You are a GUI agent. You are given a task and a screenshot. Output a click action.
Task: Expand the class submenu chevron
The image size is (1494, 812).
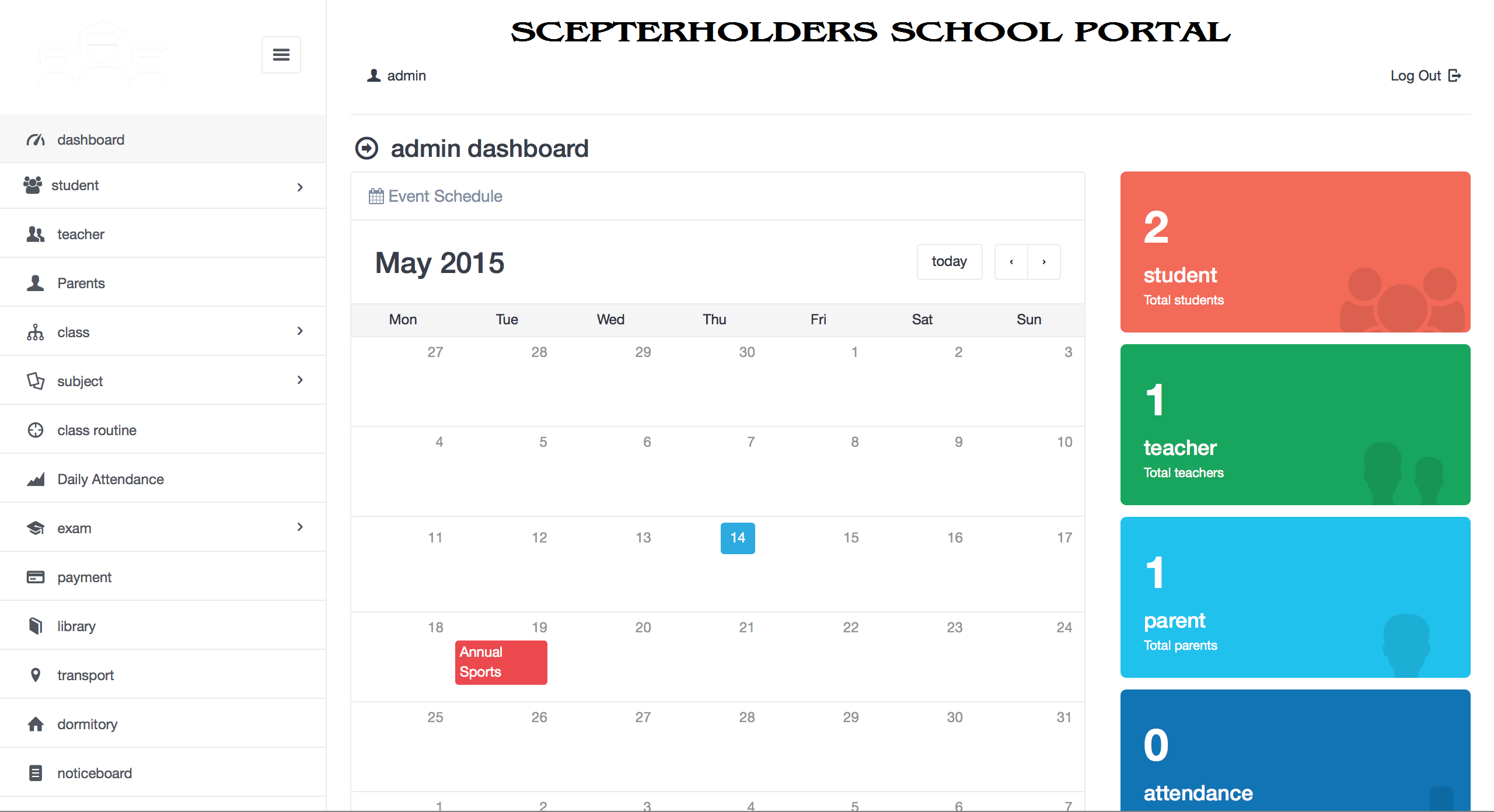pyautogui.click(x=300, y=331)
